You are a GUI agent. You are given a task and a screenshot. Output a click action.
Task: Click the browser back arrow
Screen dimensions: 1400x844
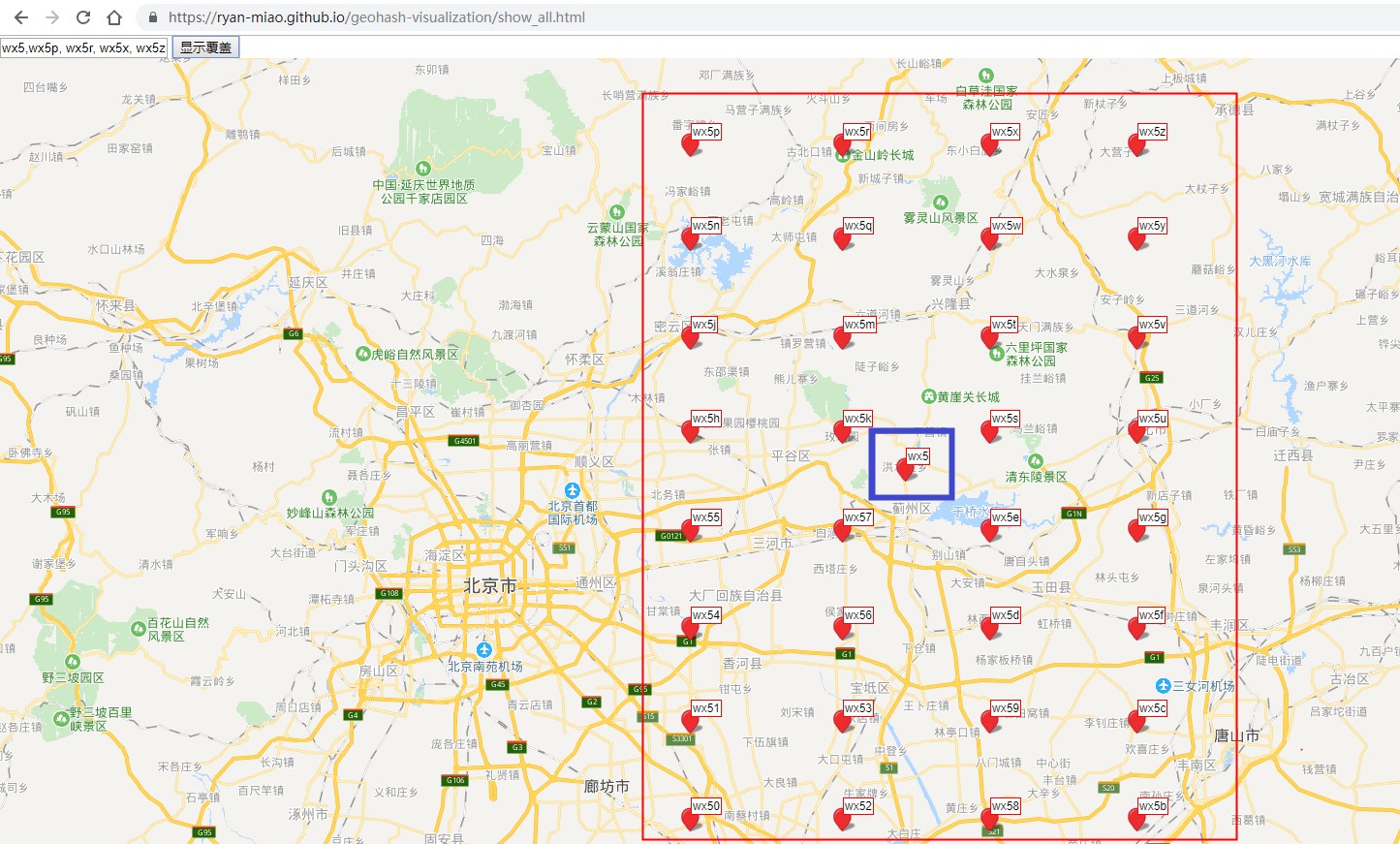click(x=21, y=17)
